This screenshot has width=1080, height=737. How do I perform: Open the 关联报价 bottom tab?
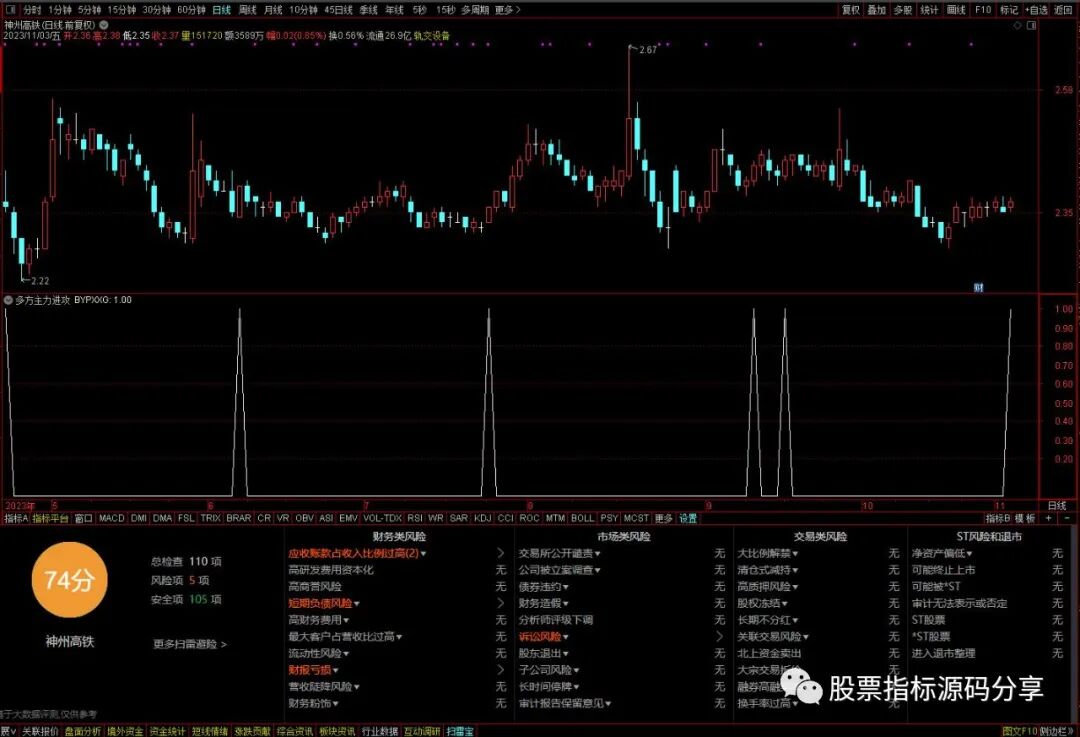click(x=41, y=731)
